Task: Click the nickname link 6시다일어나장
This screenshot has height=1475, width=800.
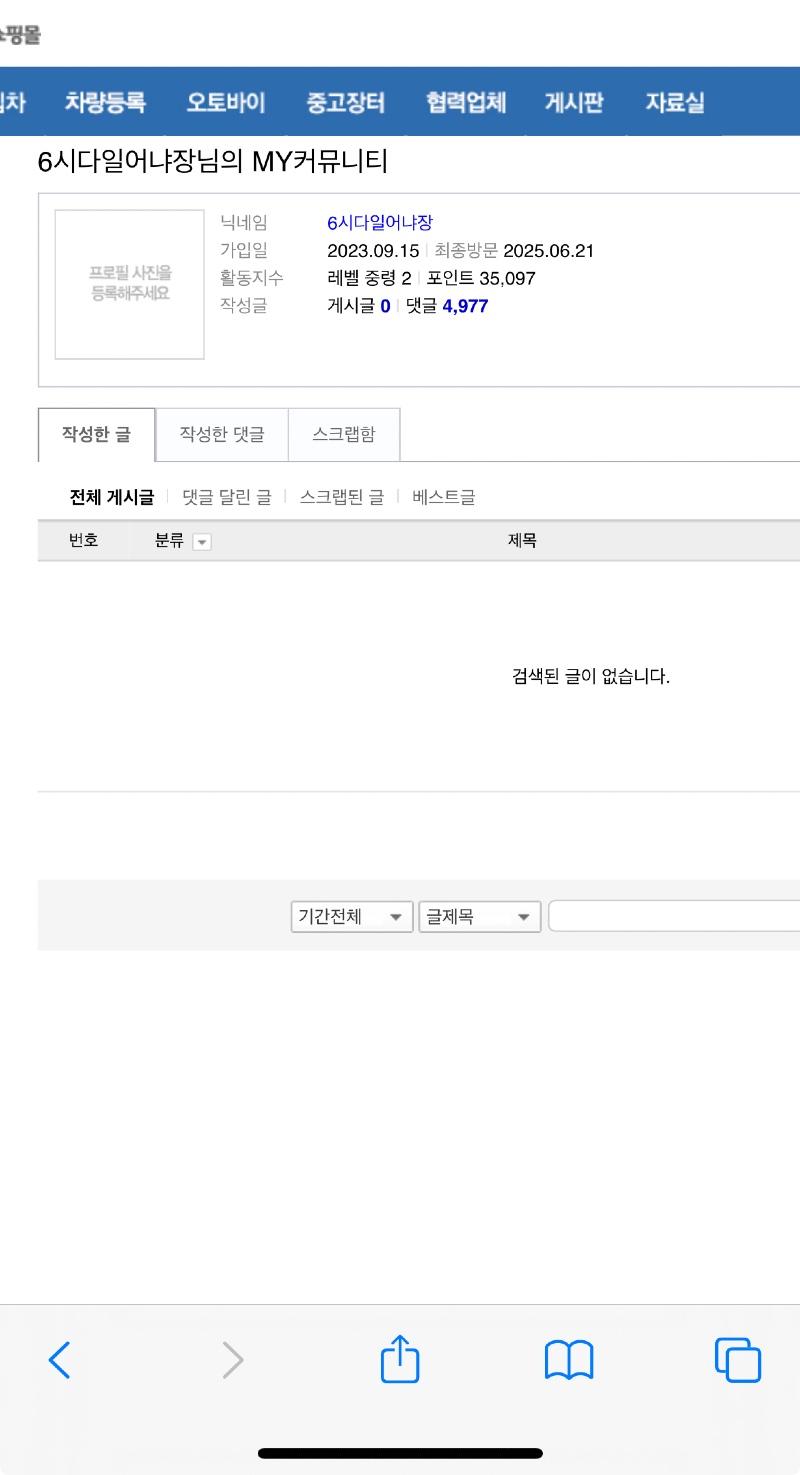Action: point(380,223)
